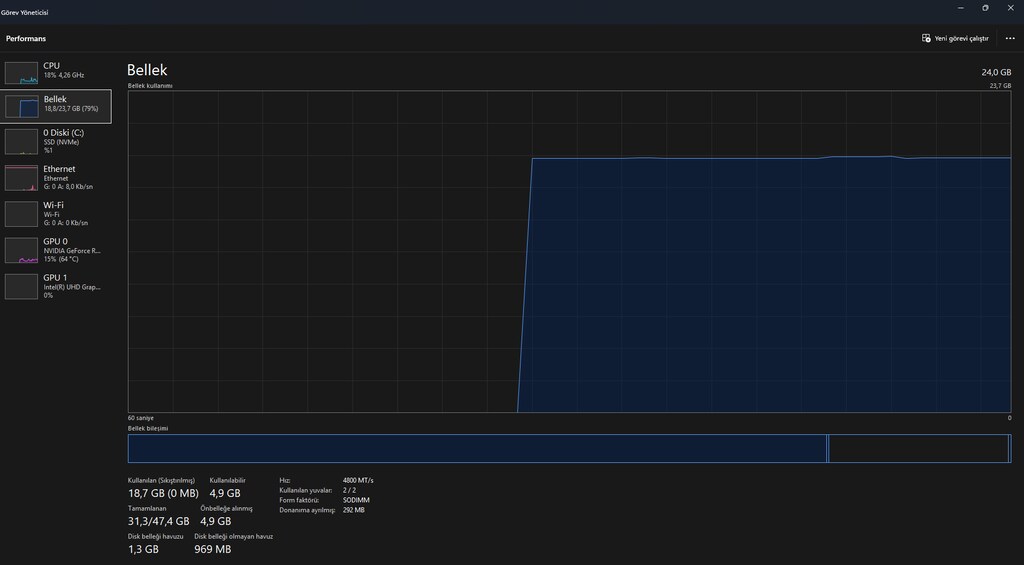Click the Wi-Fi label in sidebar
Screen dimensions: 1024x565
click(x=54, y=205)
